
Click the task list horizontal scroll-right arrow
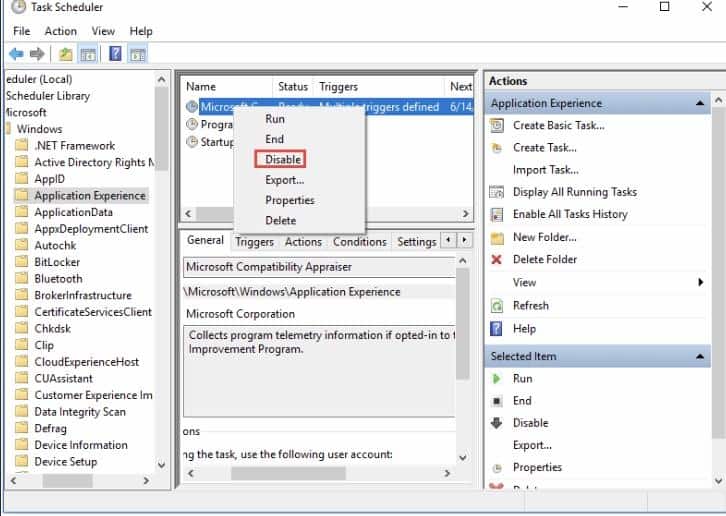click(465, 214)
